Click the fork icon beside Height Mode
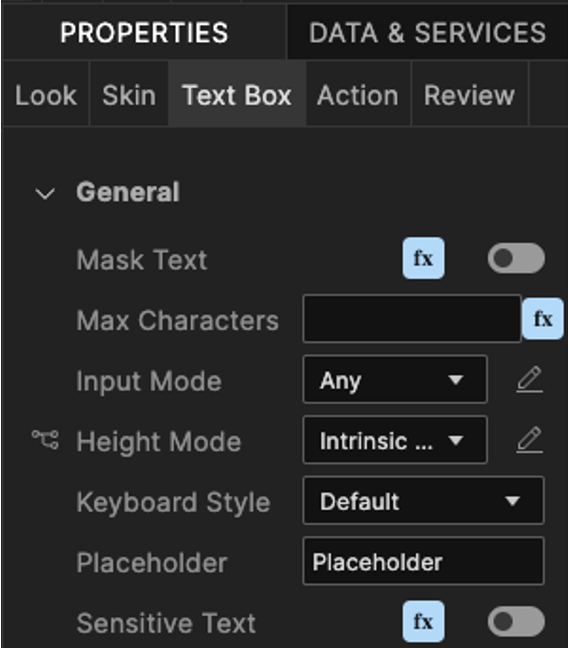 pyautogui.click(x=45, y=440)
